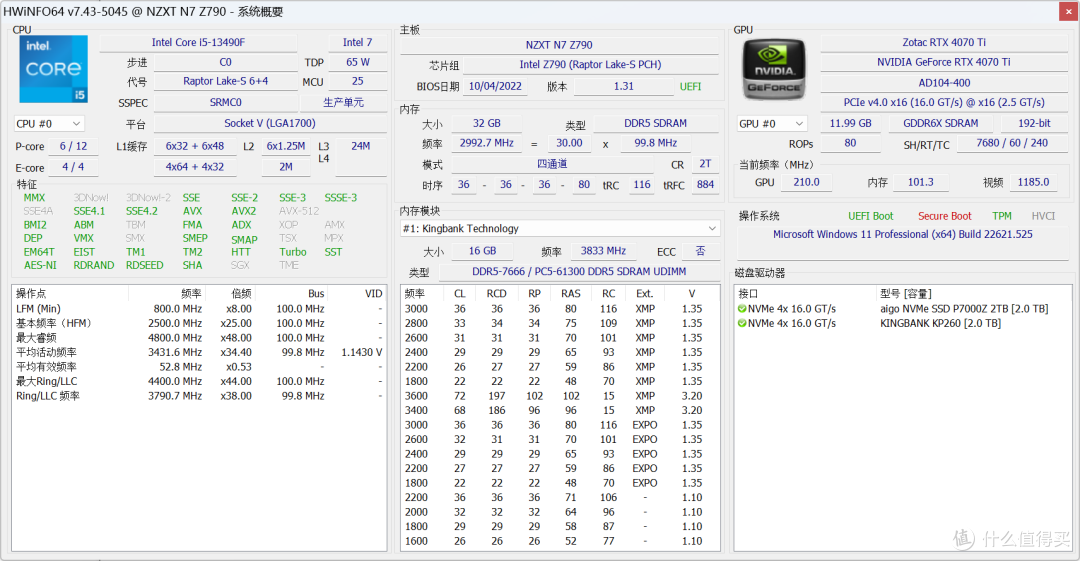This screenshot has width=1080, height=561.
Task: Click the DDR5 SDRAM memory type field
Action: (655, 123)
